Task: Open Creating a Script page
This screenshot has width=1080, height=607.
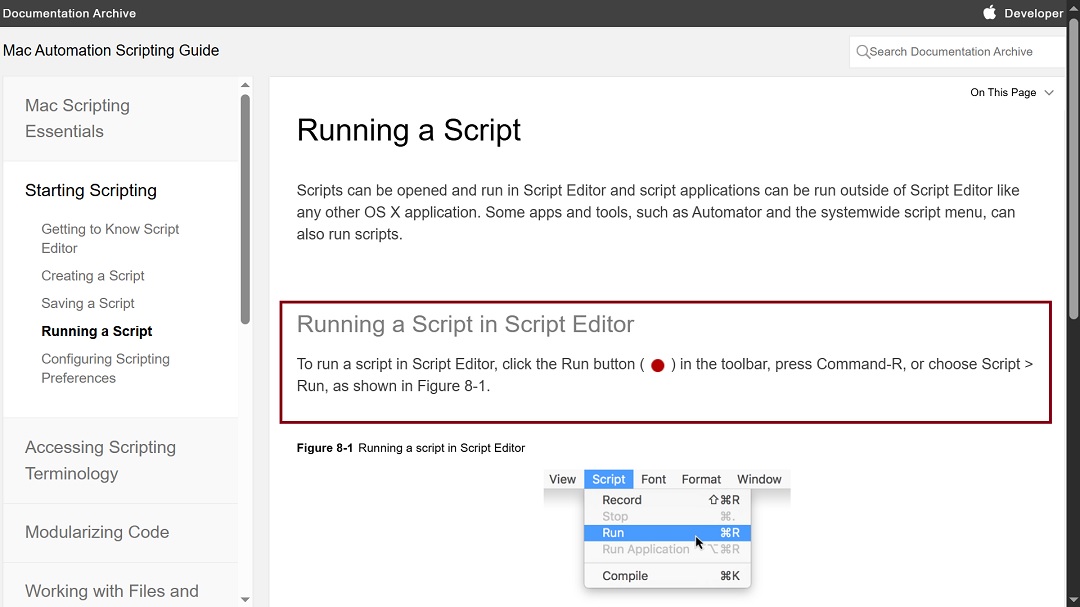Action: coord(93,276)
